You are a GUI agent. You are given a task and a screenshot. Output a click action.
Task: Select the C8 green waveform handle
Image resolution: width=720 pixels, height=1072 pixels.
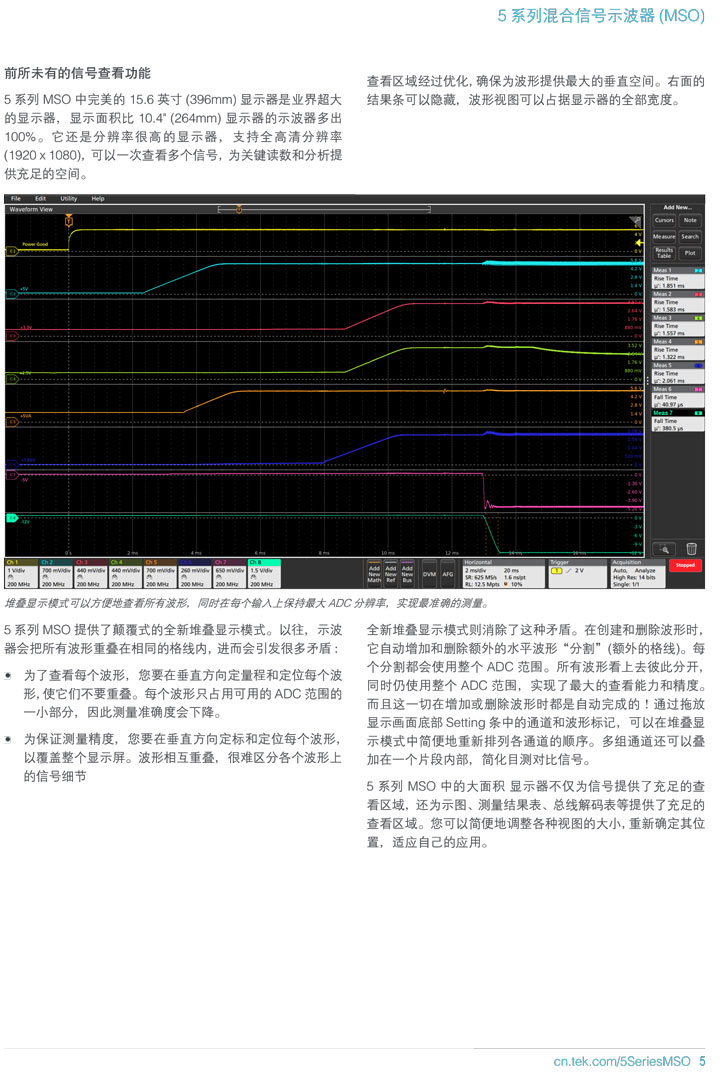[x=12, y=518]
